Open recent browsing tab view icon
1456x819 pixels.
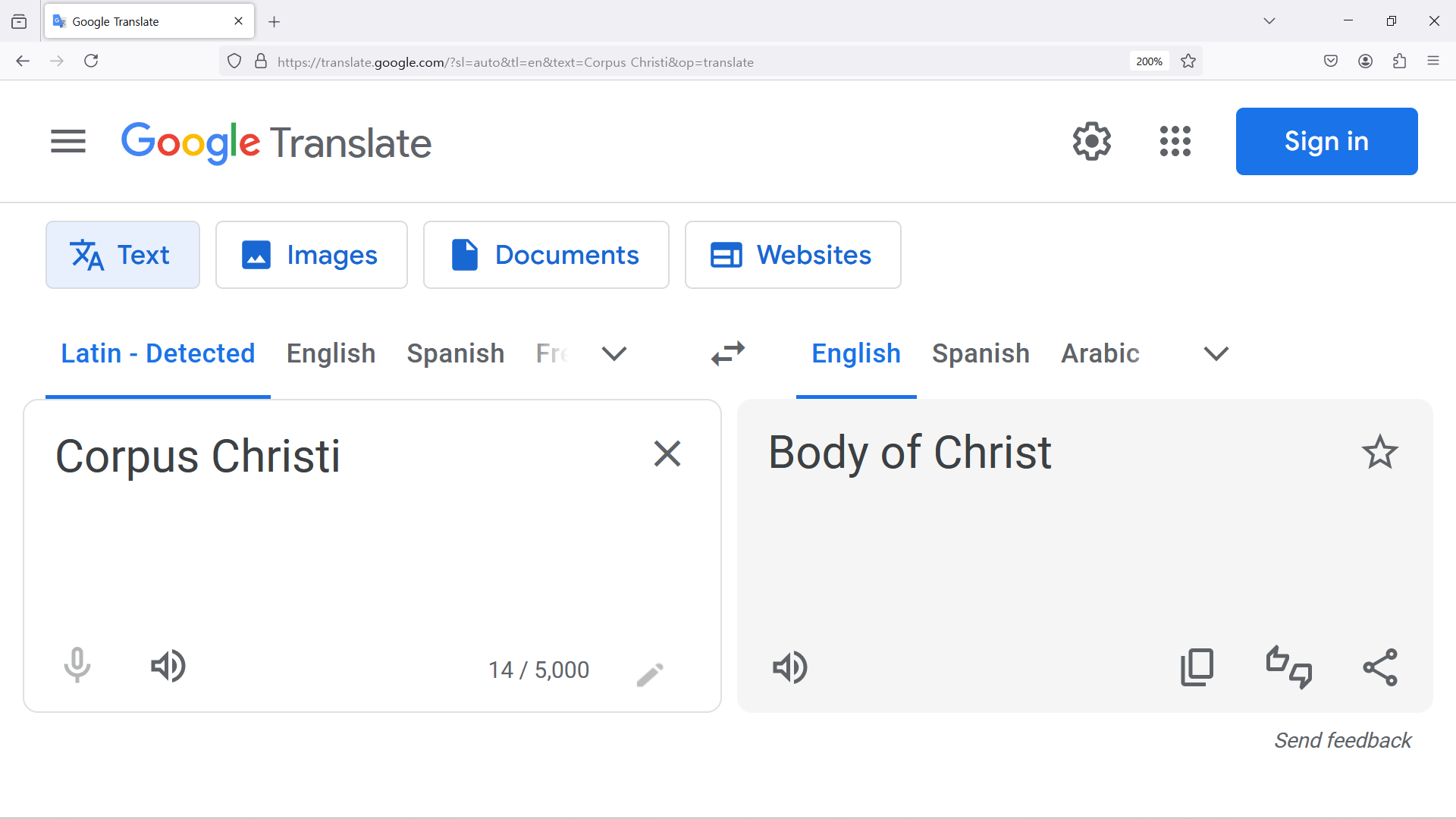point(19,22)
